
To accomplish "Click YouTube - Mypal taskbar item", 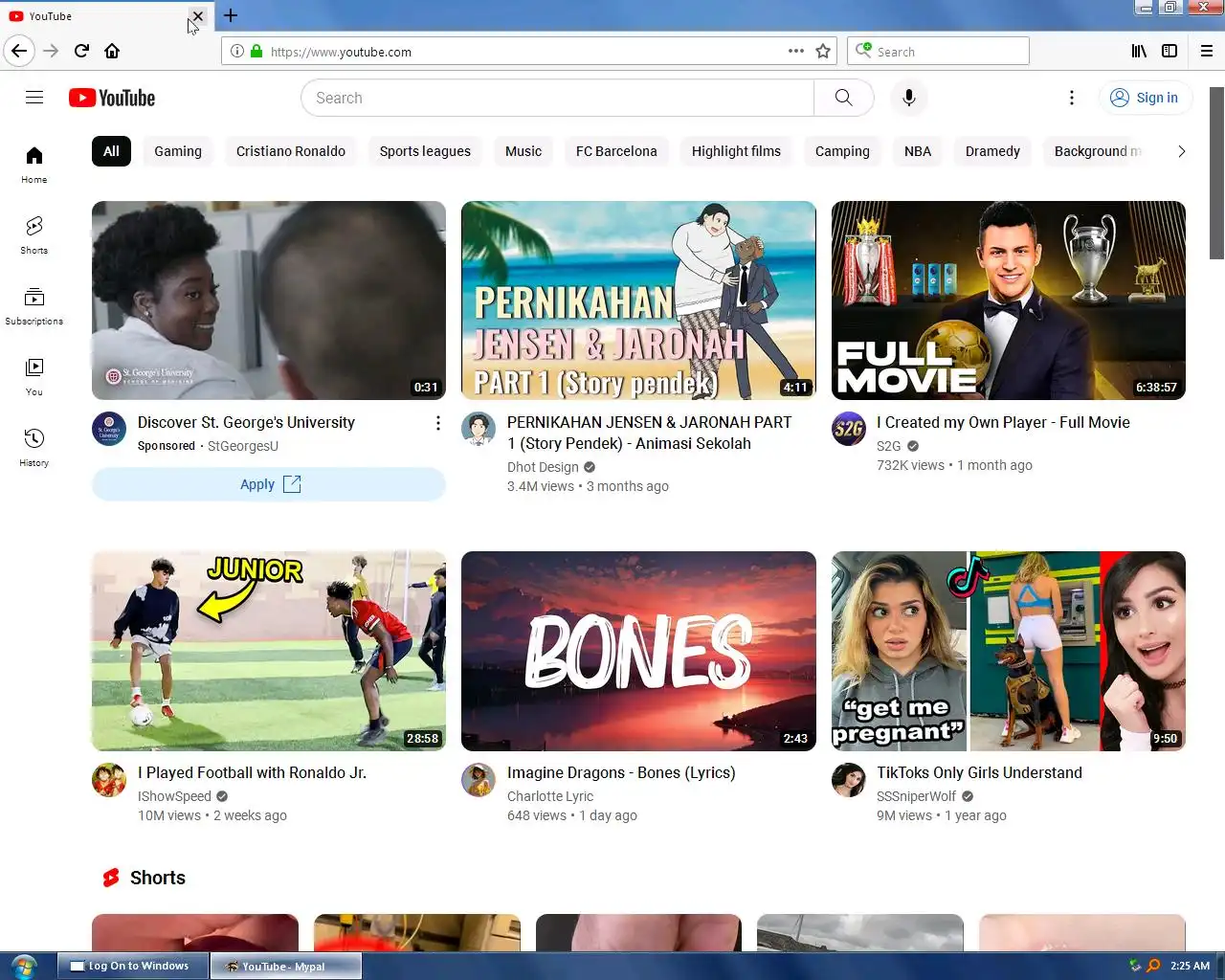I will click(286, 966).
